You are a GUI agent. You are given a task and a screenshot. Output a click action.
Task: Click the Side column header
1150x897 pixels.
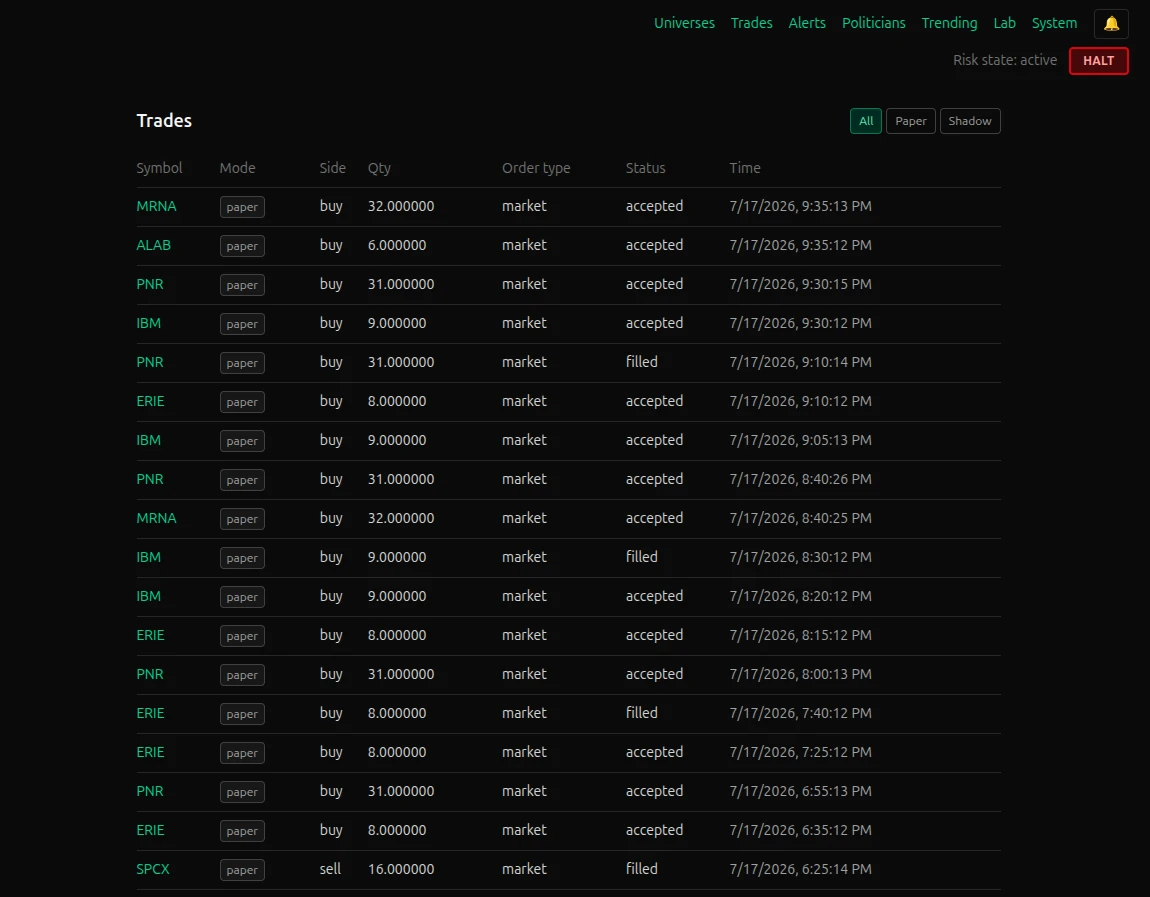click(332, 168)
